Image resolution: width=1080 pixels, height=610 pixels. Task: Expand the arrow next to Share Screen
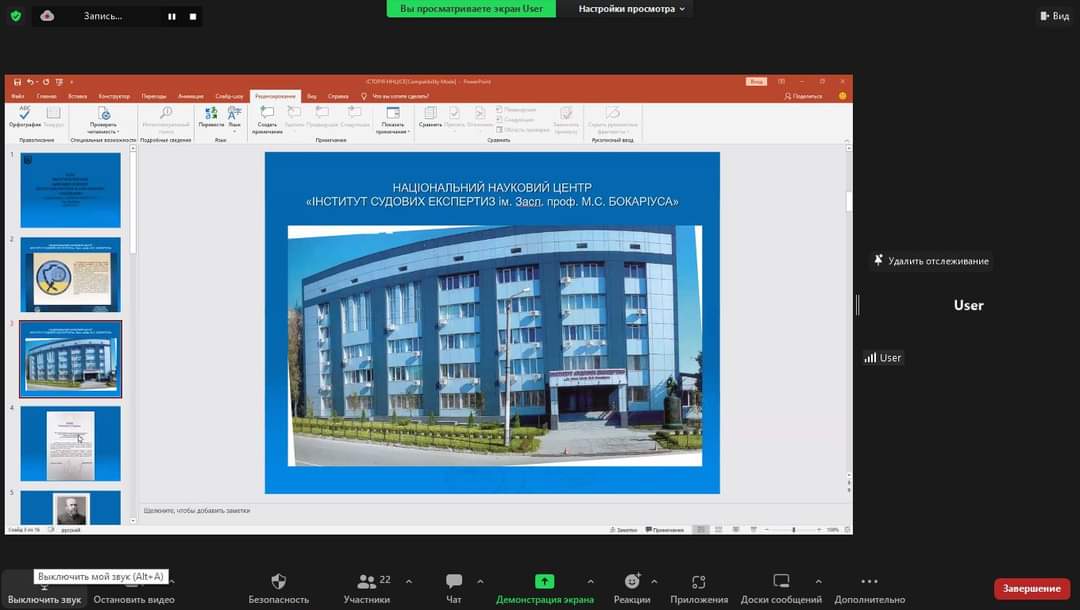(x=590, y=581)
